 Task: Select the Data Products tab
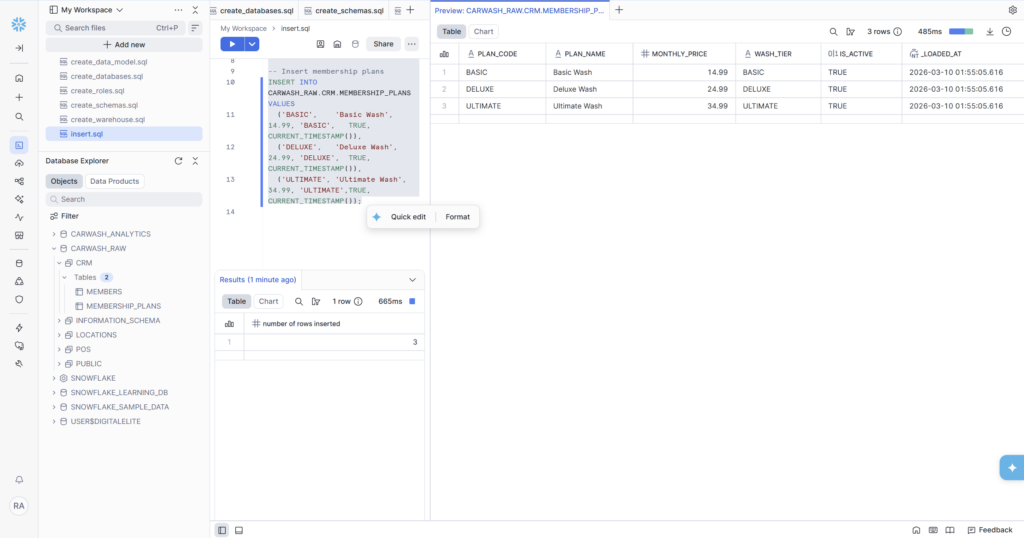115,181
